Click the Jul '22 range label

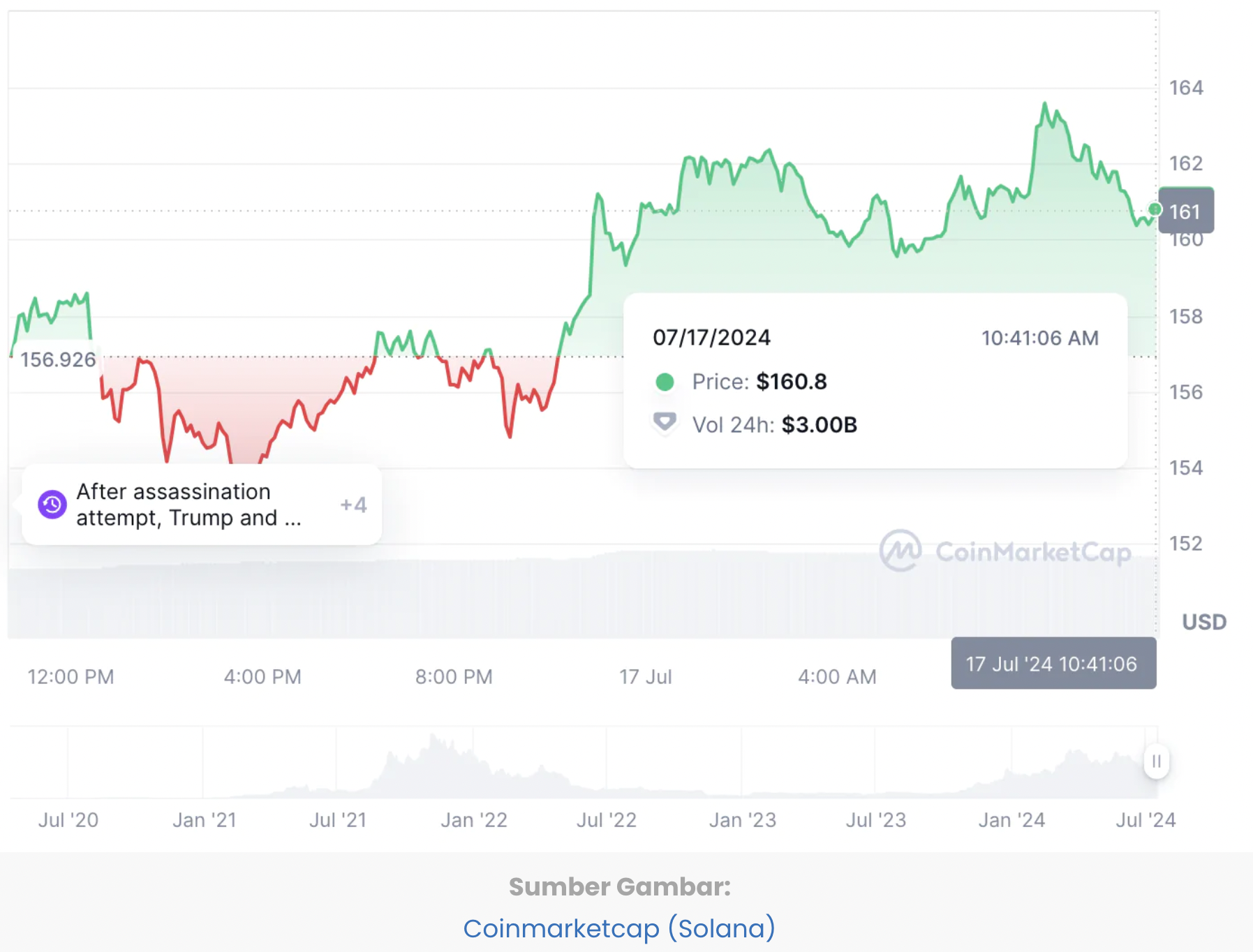point(607,820)
